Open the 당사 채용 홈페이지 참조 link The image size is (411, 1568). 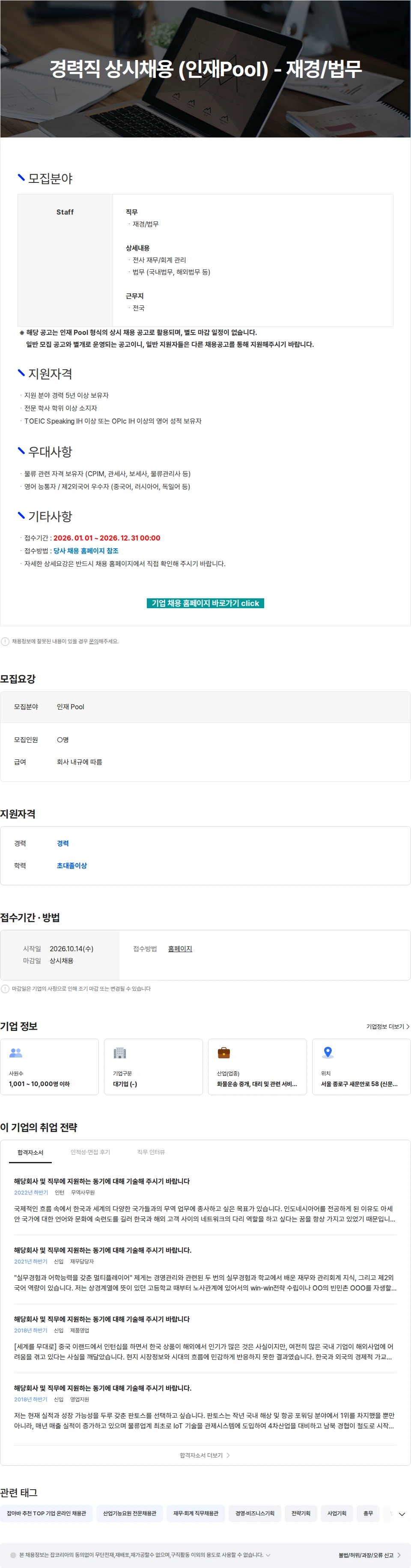pyautogui.click(x=86, y=551)
